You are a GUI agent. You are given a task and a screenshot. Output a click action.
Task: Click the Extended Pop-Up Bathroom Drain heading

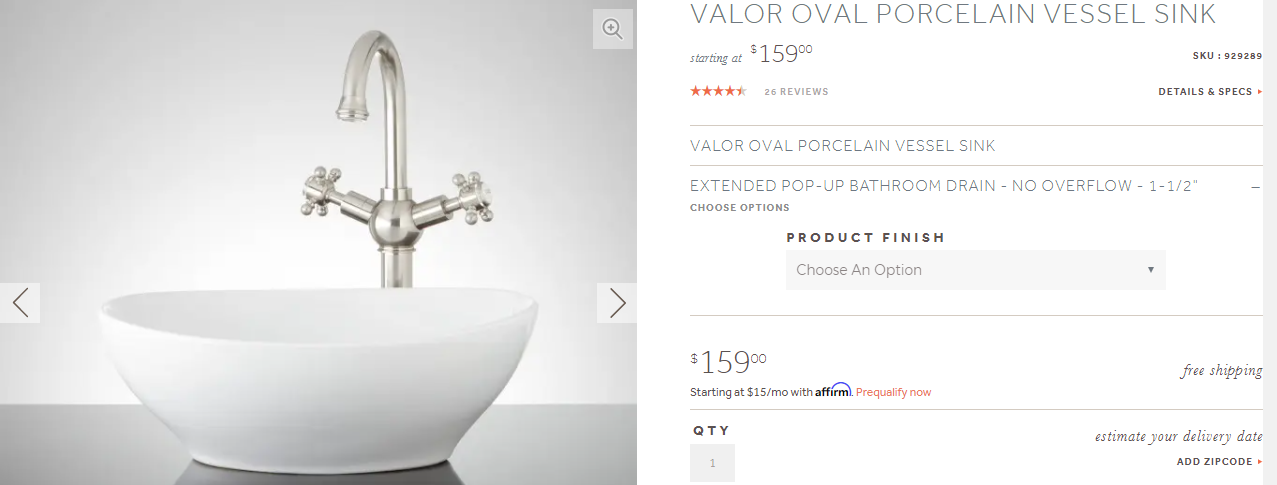pyautogui.click(x=944, y=186)
